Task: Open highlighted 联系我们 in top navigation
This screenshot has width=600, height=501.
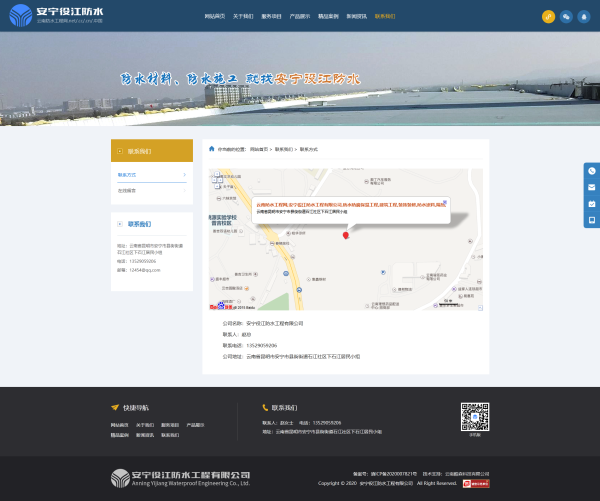Action: pos(385,16)
